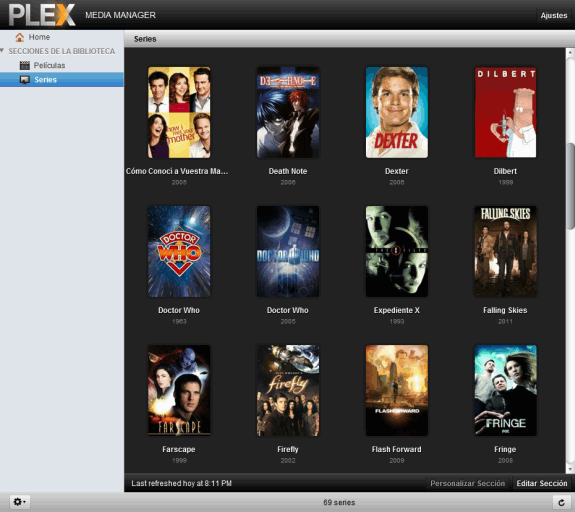Click Personalizar Sección button
575x512 pixels.
point(468,483)
